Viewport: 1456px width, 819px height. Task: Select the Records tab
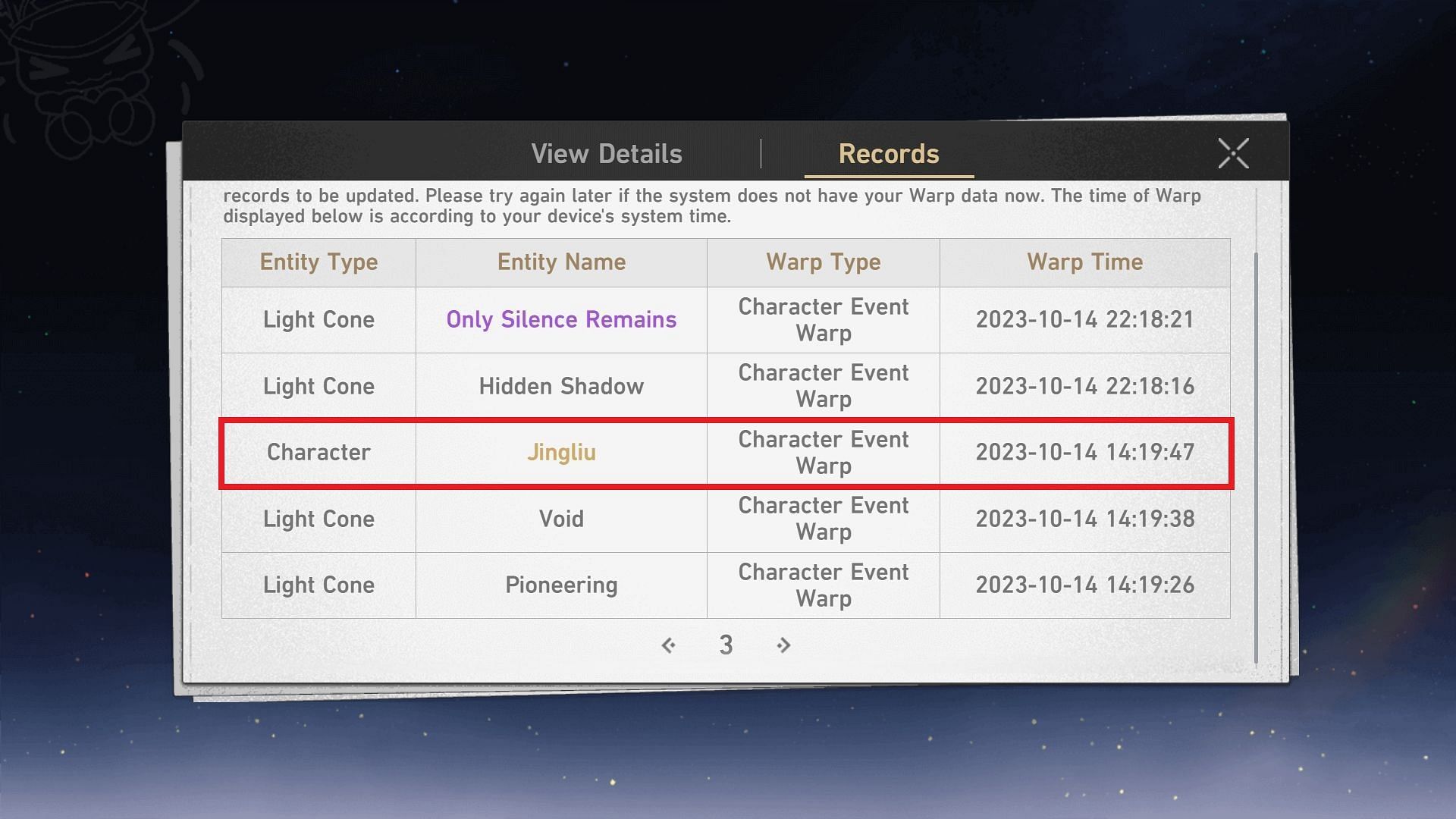[889, 152]
